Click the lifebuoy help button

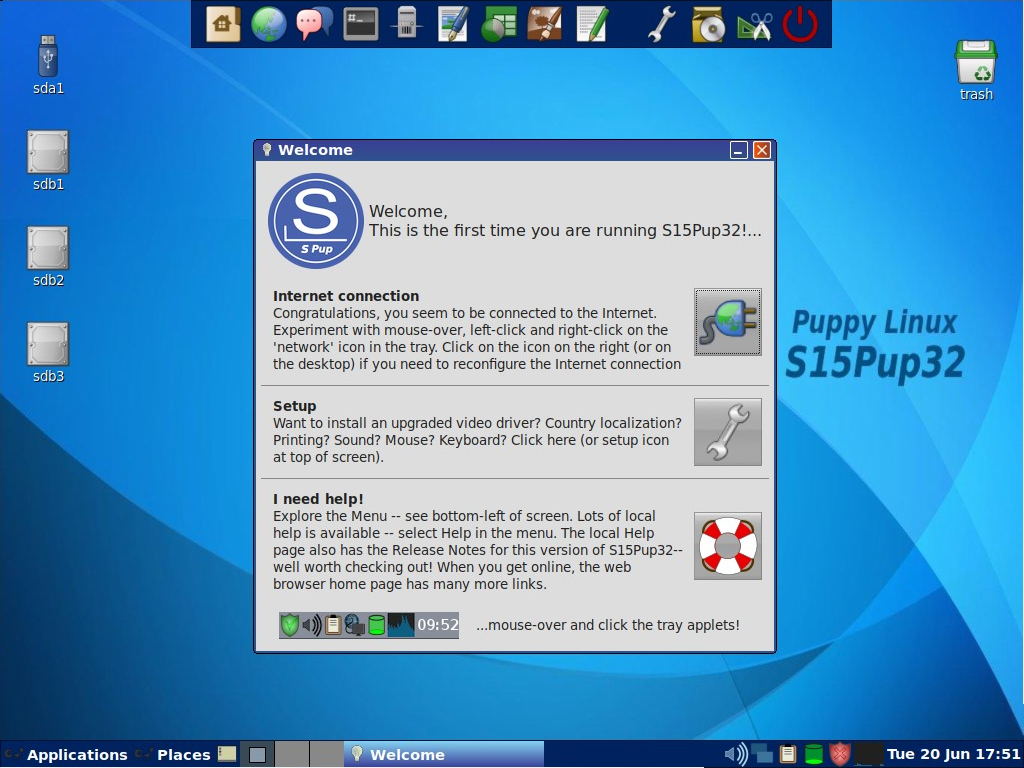(728, 546)
